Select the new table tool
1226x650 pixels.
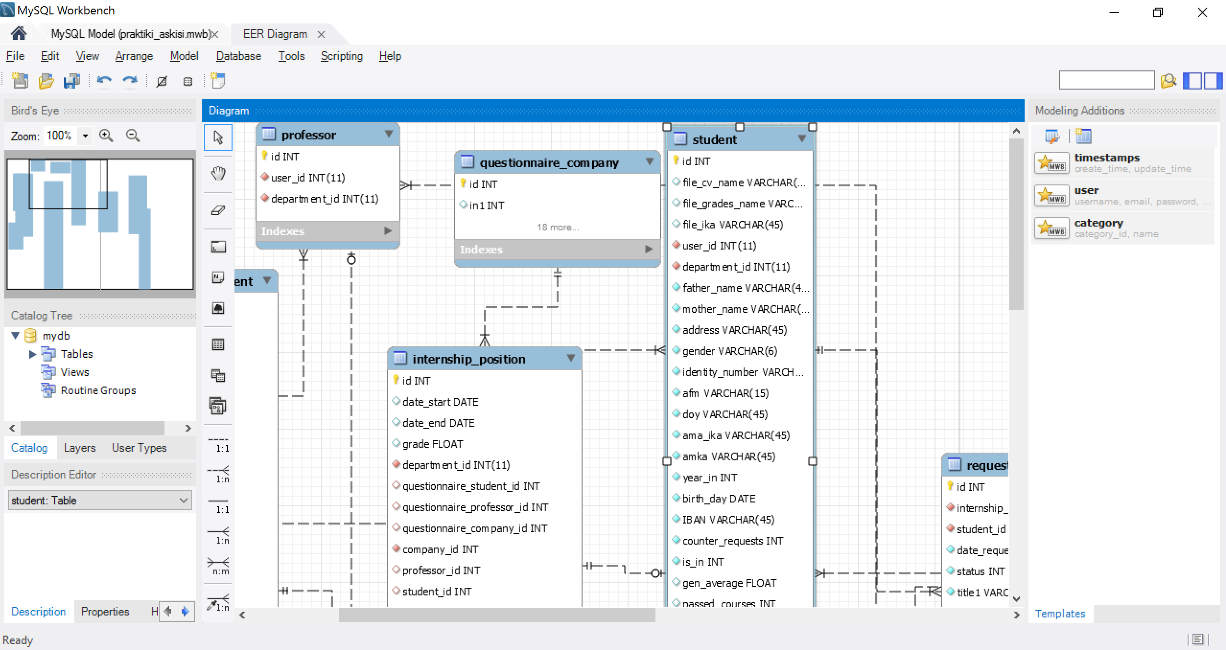click(x=218, y=344)
